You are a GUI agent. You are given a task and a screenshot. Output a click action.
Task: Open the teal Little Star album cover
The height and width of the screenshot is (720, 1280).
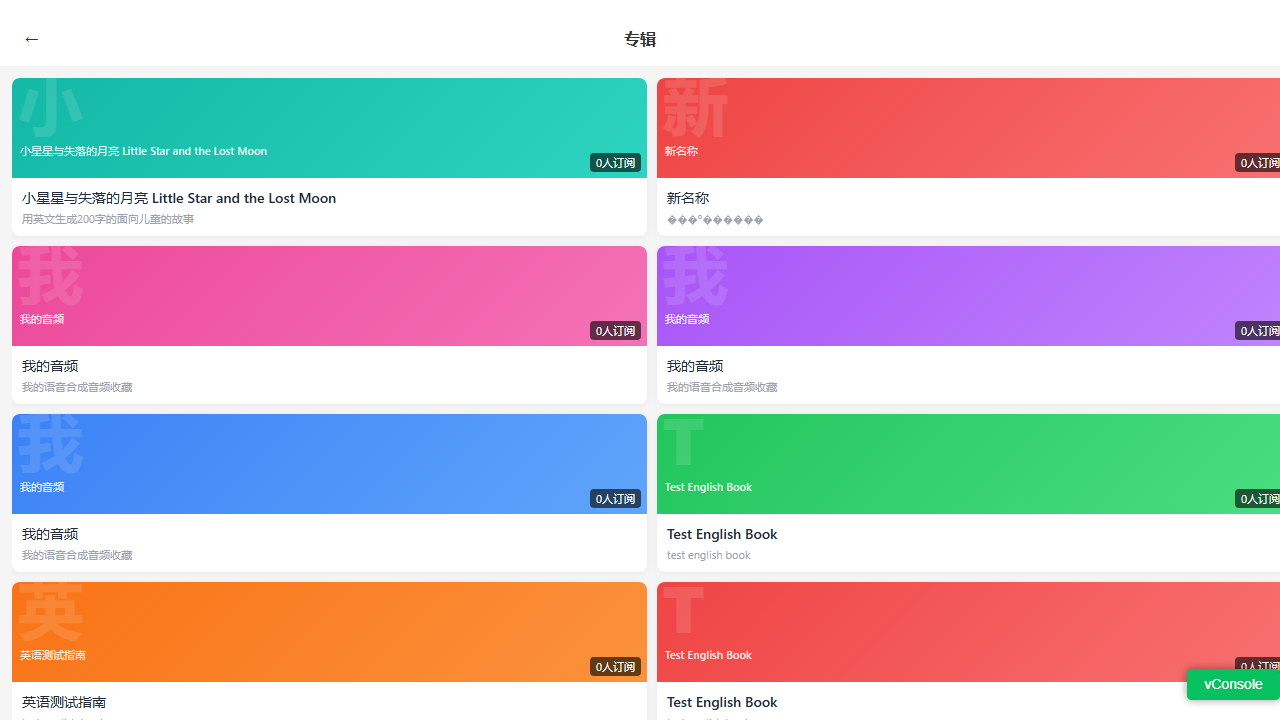click(x=329, y=128)
